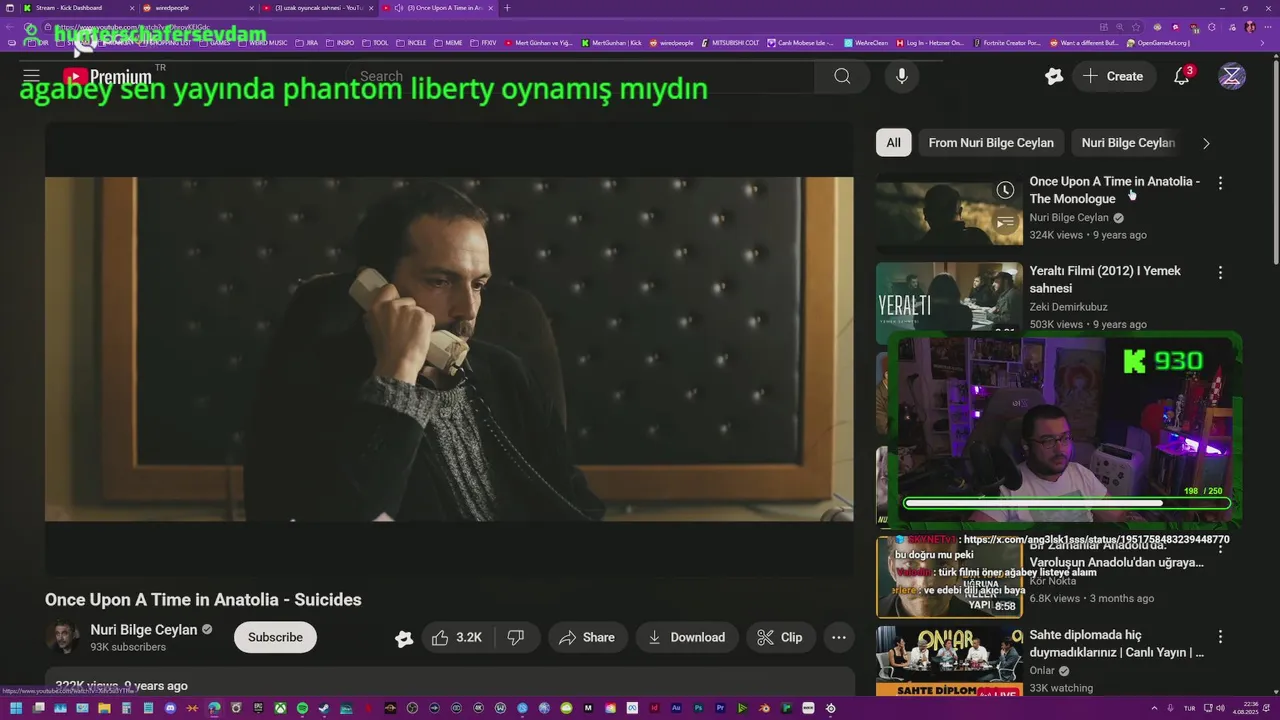
Task: Open Spotify from the taskbar
Action: [302, 708]
